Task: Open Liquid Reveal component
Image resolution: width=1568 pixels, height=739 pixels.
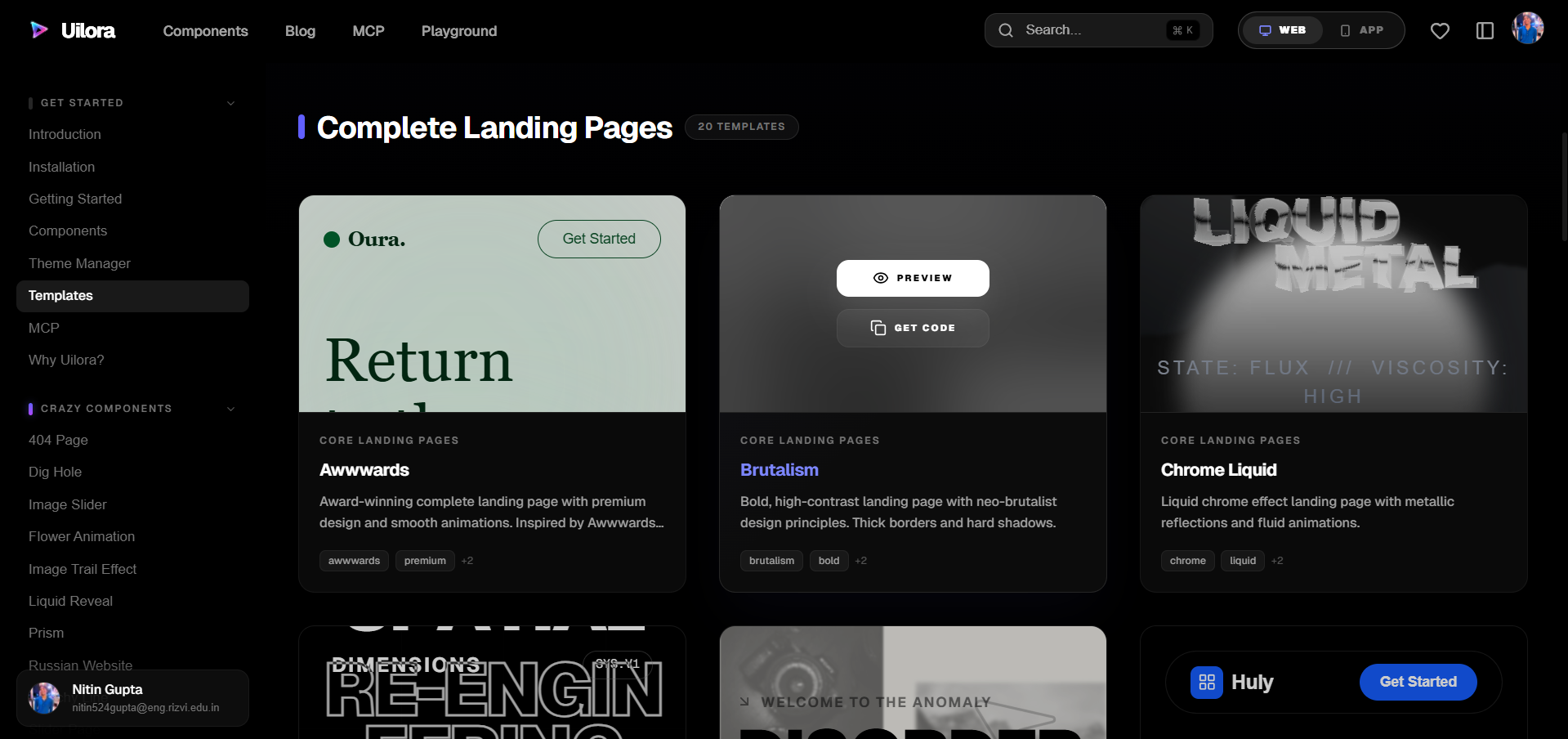Action: click(x=70, y=601)
